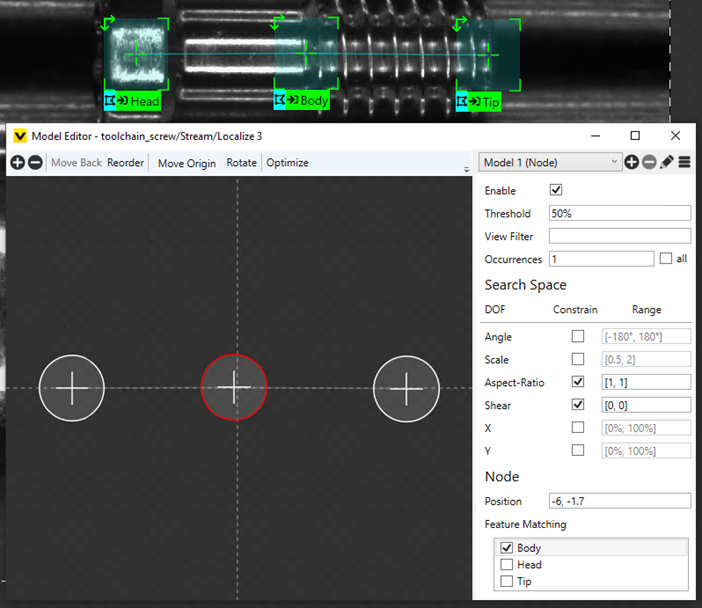
Task: Click the add node plus icon in left toolbar
Action: 18,163
